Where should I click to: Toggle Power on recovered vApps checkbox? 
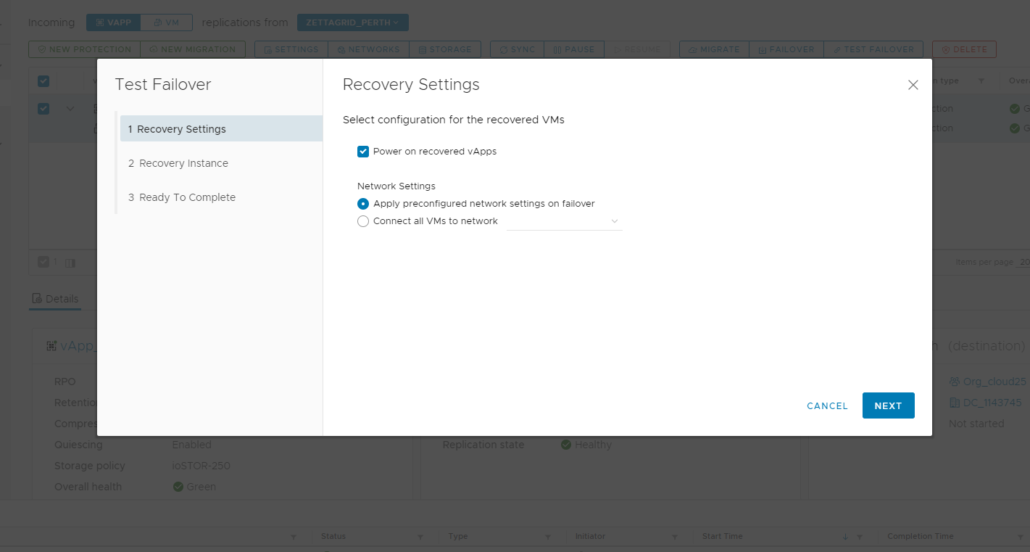point(363,152)
